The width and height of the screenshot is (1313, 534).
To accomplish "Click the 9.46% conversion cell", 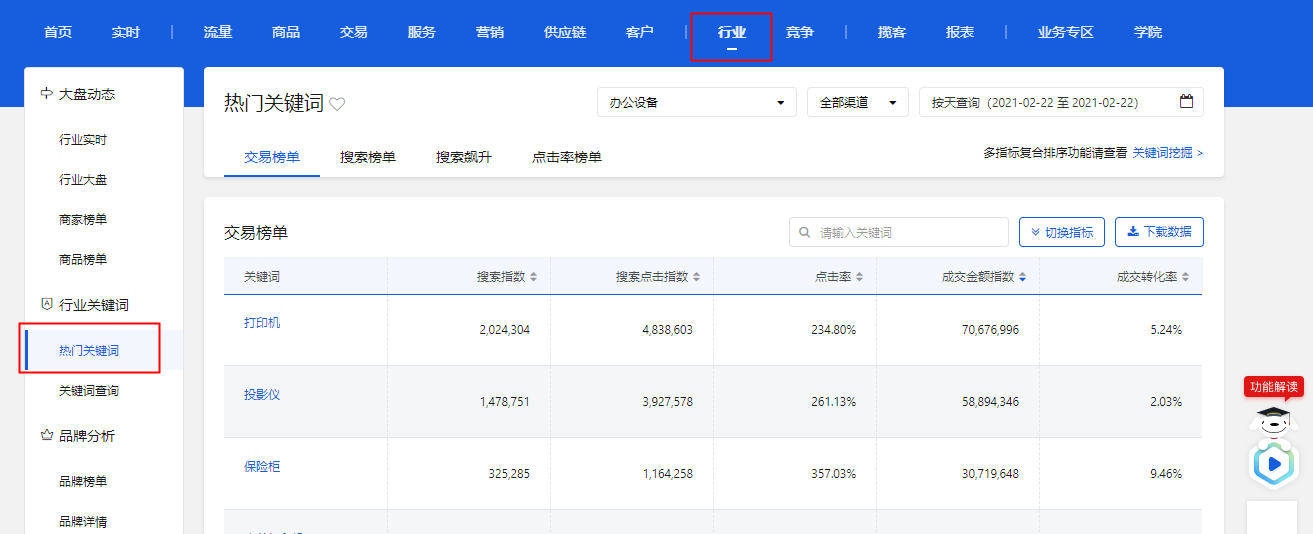I will (x=1166, y=473).
